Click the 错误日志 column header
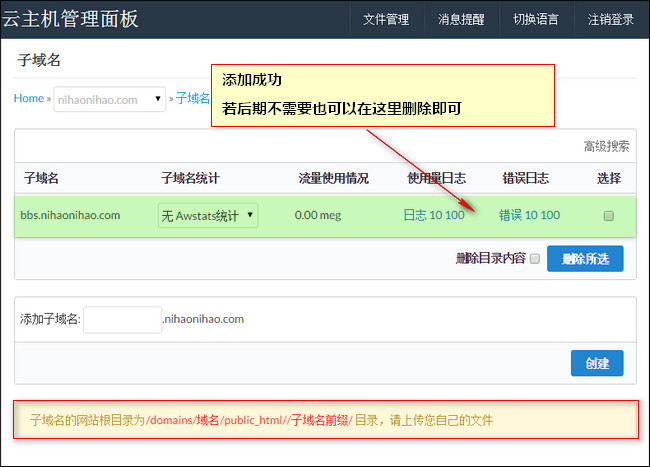Screen dimensions: 650x467 [x=526, y=178]
